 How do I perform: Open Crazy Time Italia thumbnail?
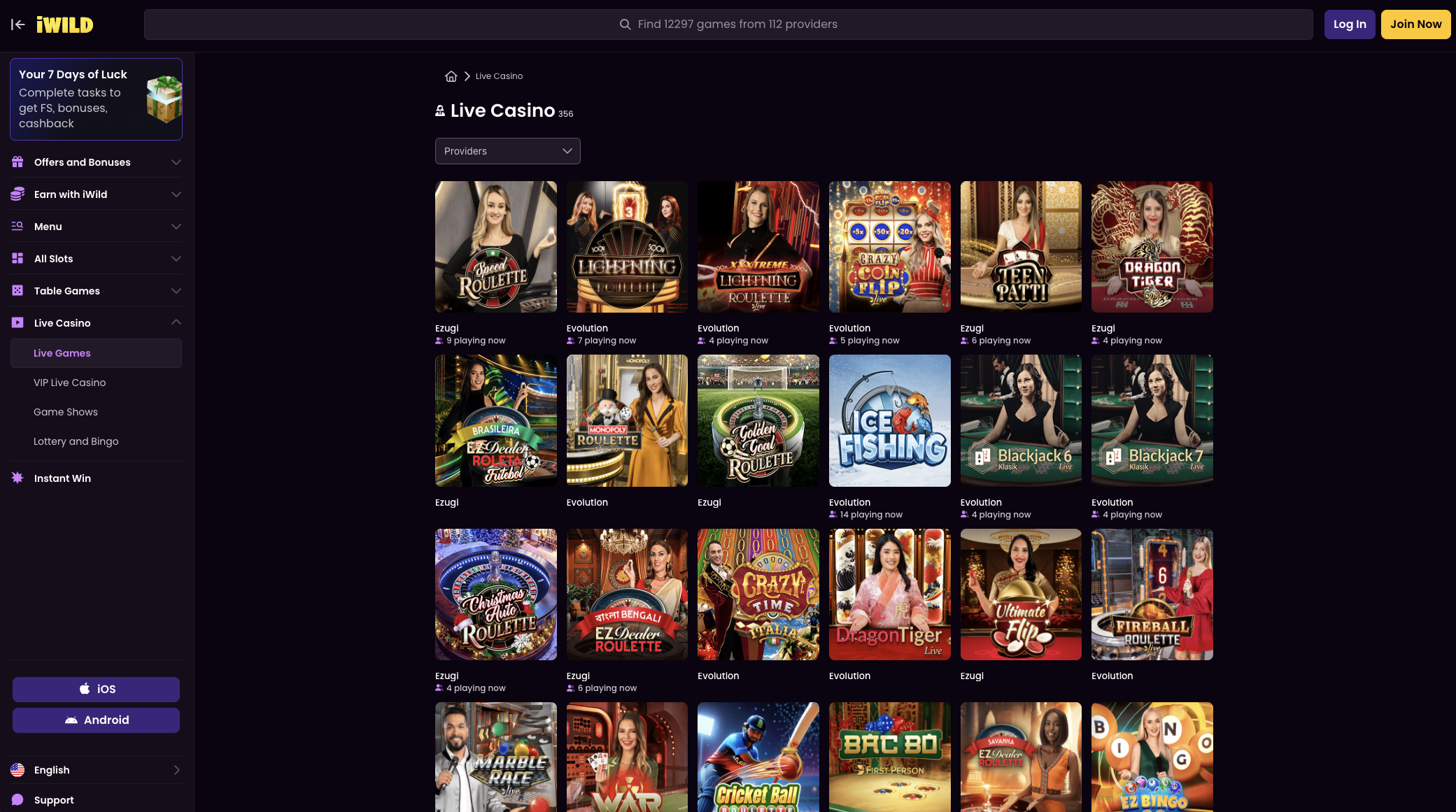pyautogui.click(x=758, y=594)
